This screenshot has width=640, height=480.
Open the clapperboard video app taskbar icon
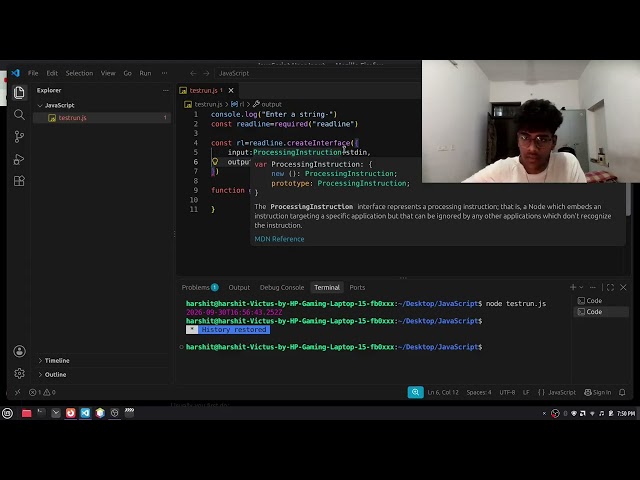coord(129,413)
